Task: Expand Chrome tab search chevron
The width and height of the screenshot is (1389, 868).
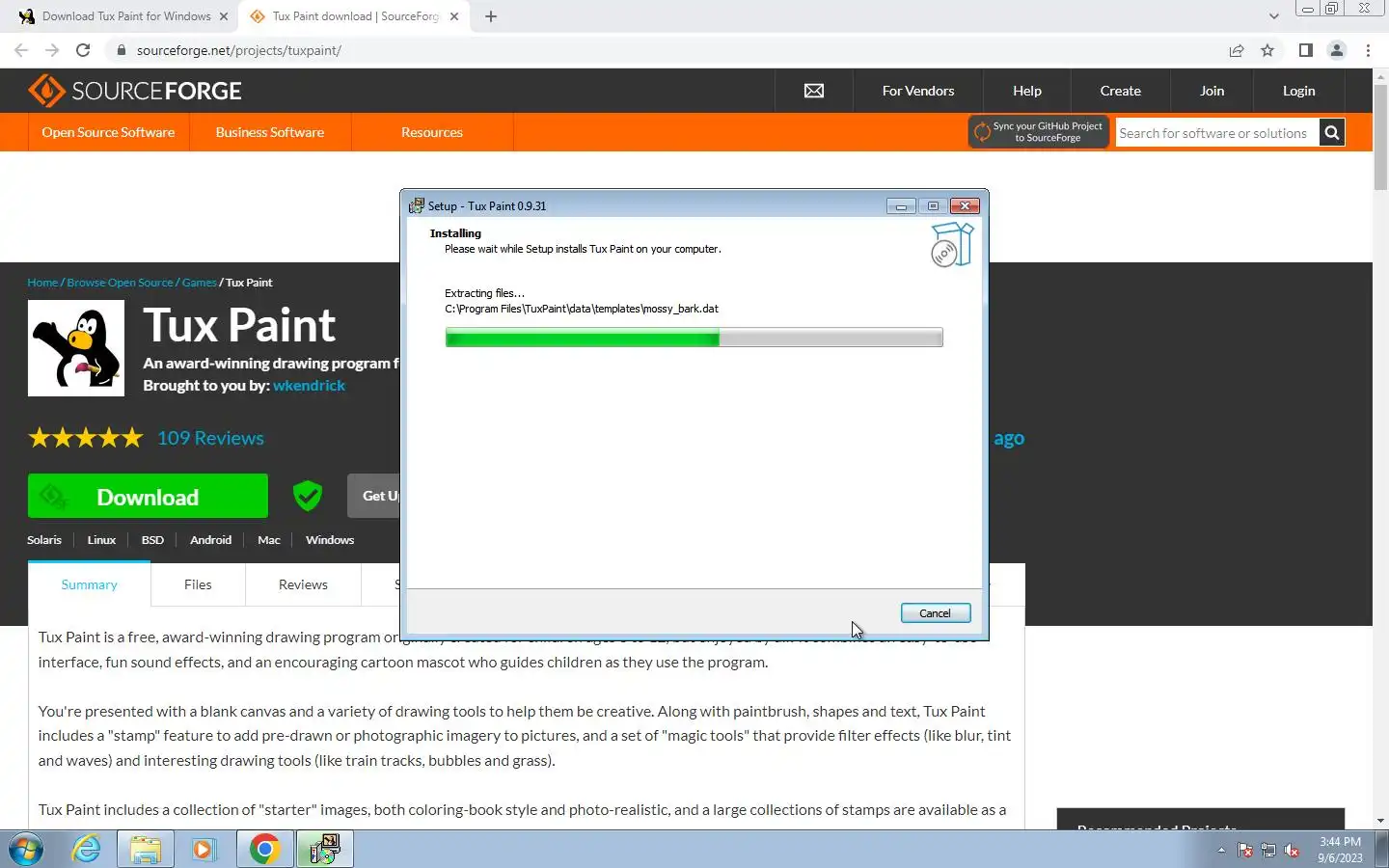Action: coord(1273,16)
